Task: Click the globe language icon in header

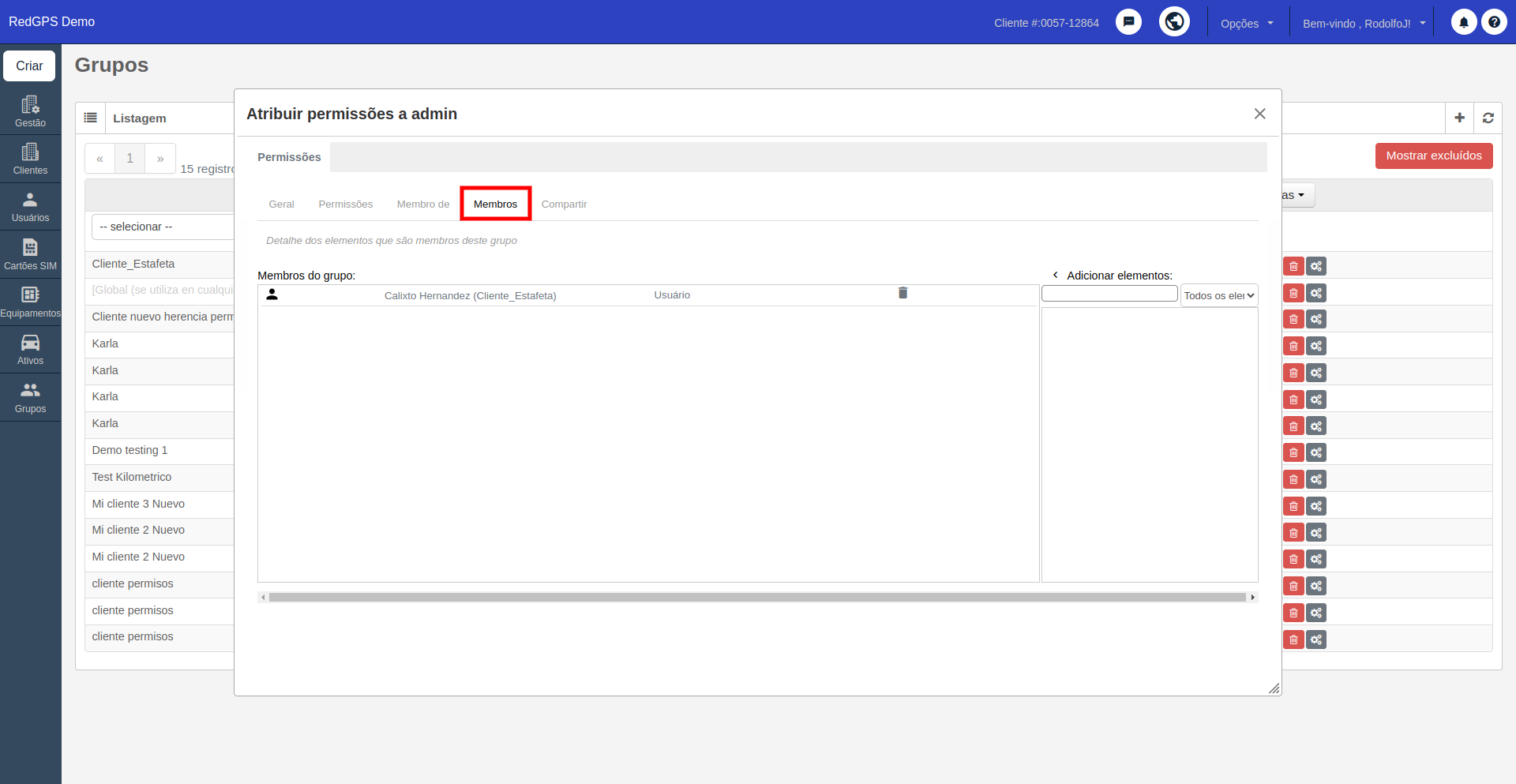Action: coord(1174,21)
